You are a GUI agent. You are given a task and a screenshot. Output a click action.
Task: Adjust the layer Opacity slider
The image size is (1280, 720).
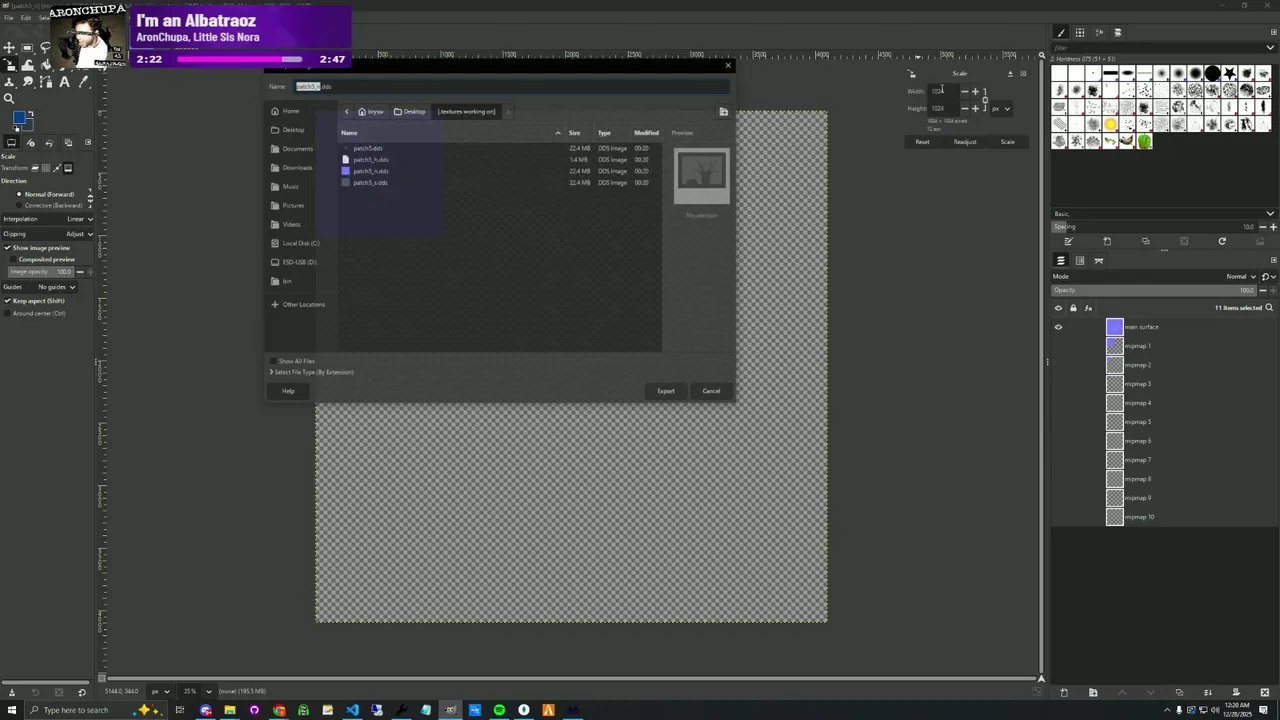(1156, 290)
